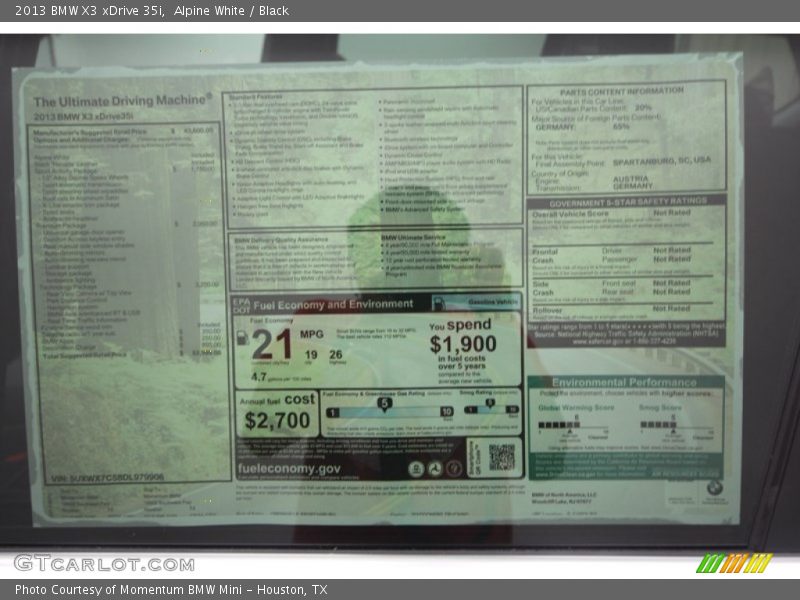
Task: Click the "2013 BMW X3 xDrive35i" sticker subtitle
Action: pyautogui.click(x=83, y=116)
